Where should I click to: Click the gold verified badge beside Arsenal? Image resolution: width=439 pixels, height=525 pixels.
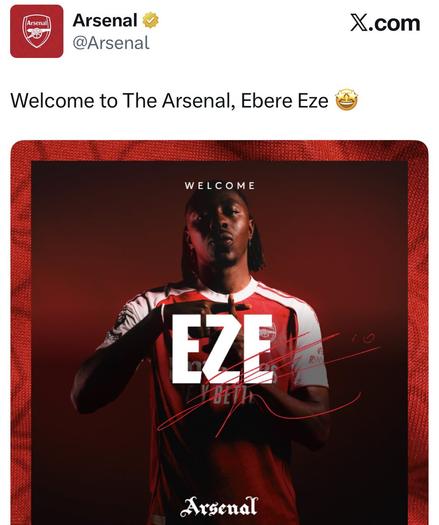151,20
